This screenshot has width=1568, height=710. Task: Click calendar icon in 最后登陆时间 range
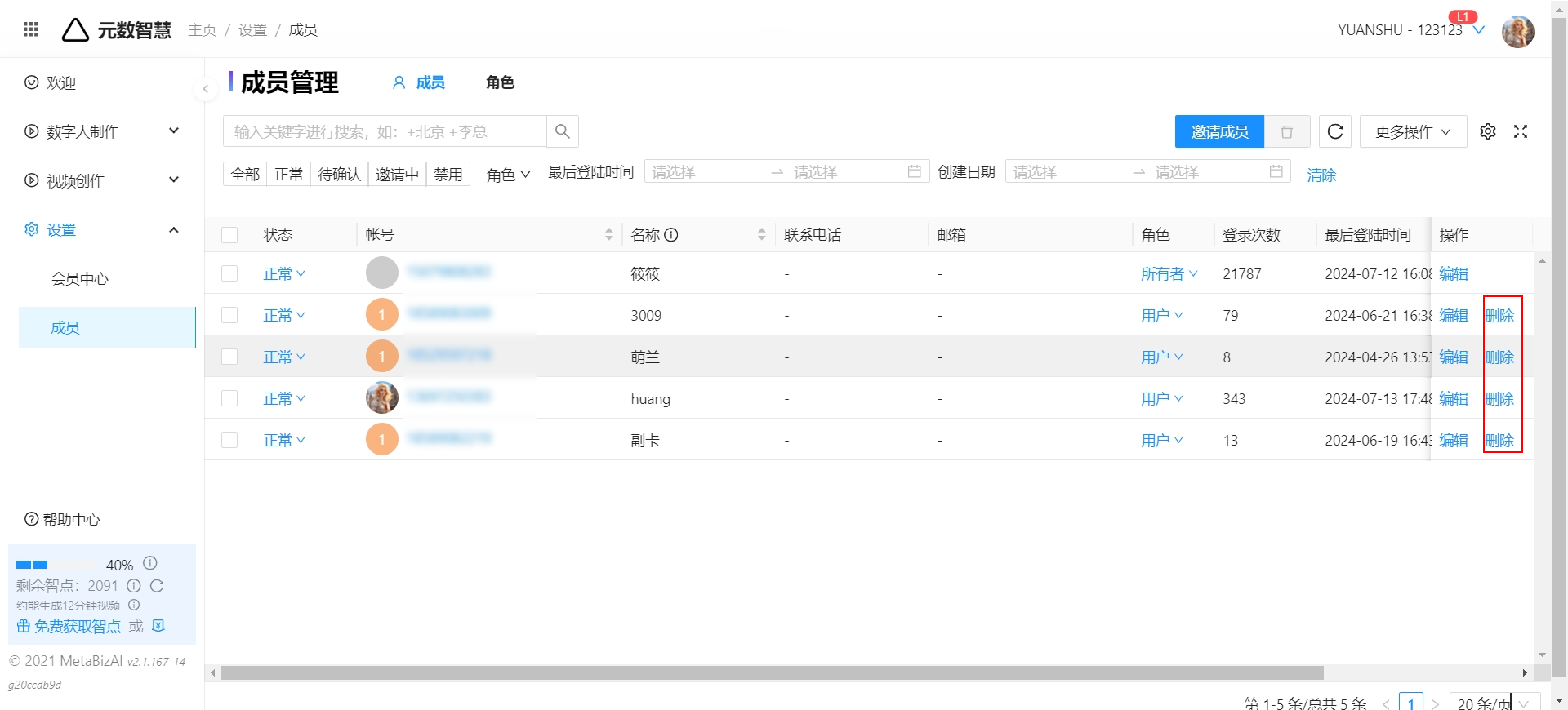[914, 171]
